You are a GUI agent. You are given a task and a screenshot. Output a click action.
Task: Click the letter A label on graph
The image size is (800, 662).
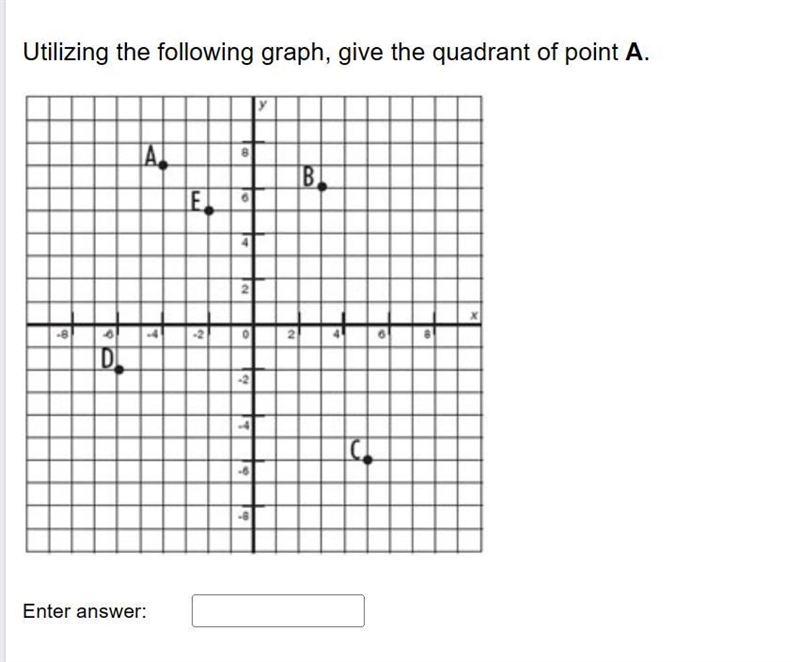[150, 156]
